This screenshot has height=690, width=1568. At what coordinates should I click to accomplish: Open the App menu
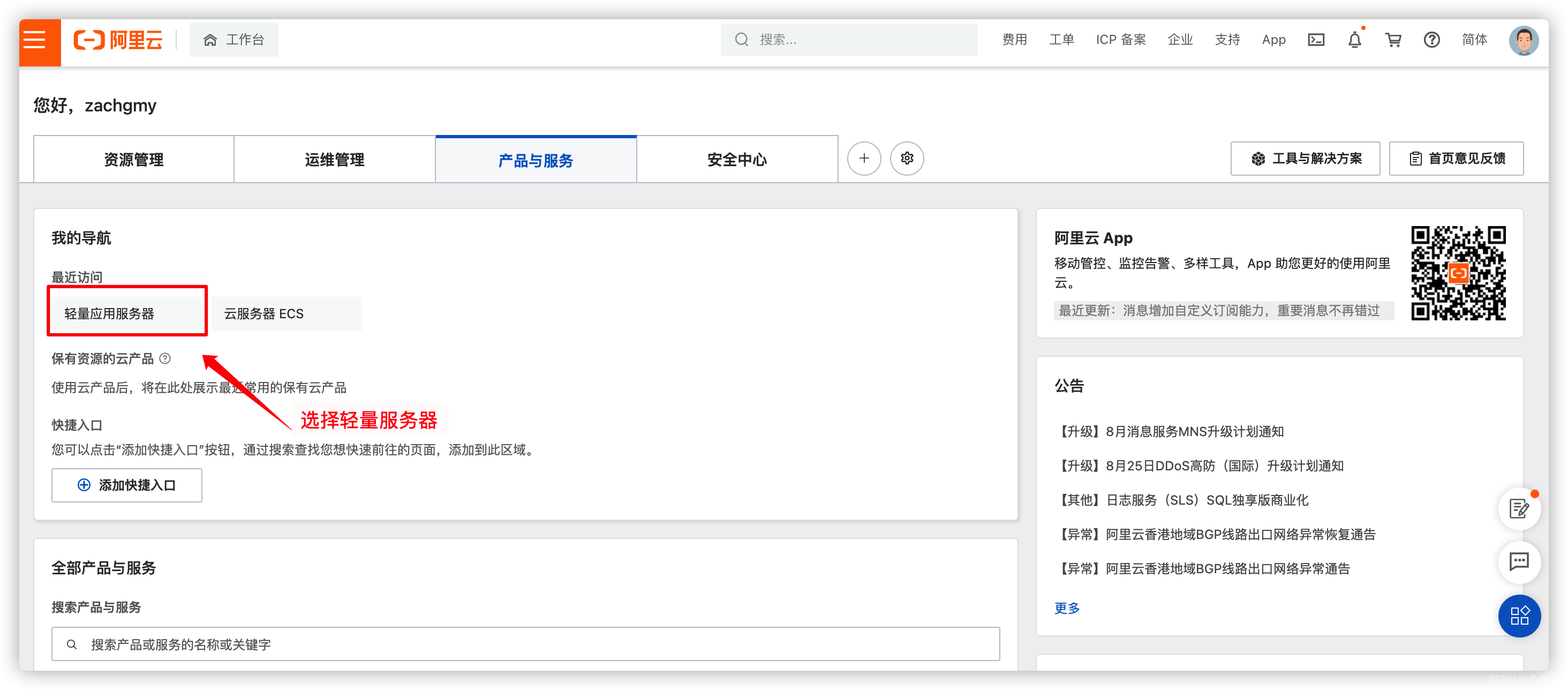click(1273, 40)
